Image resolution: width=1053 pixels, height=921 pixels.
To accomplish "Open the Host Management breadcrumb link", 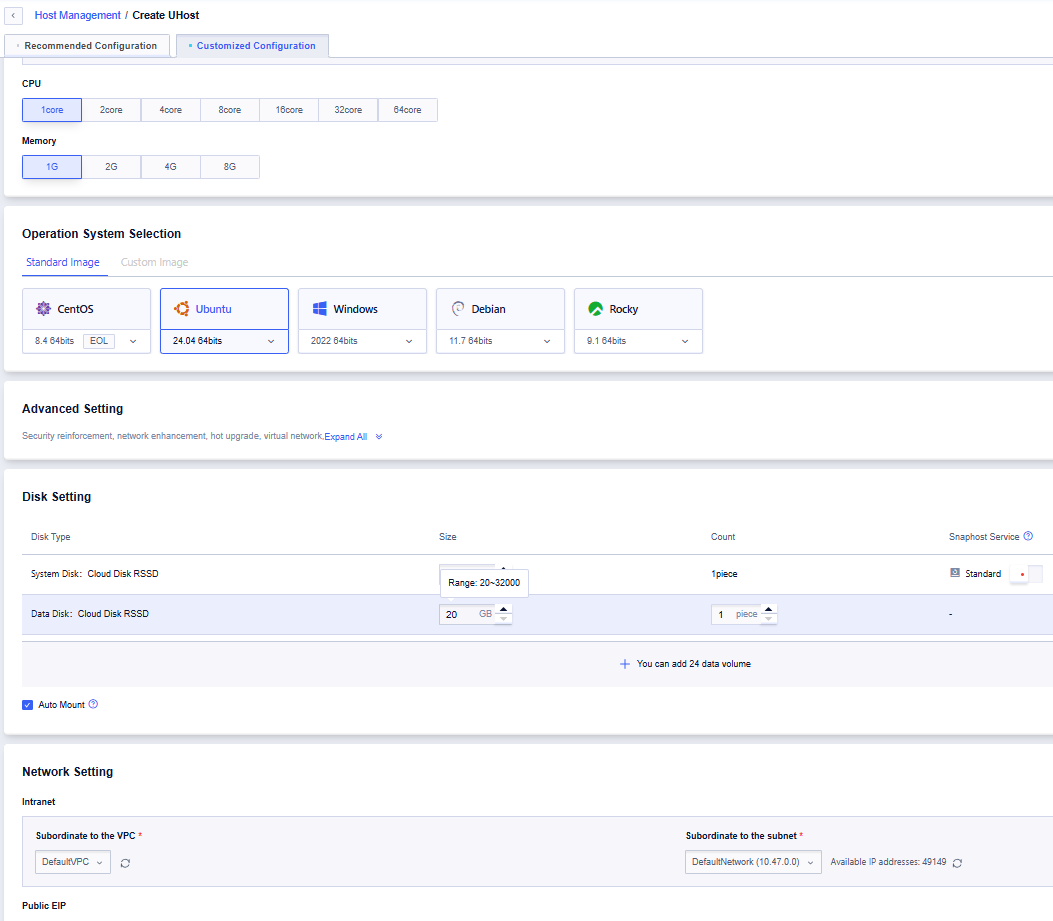I will pyautogui.click(x=77, y=15).
